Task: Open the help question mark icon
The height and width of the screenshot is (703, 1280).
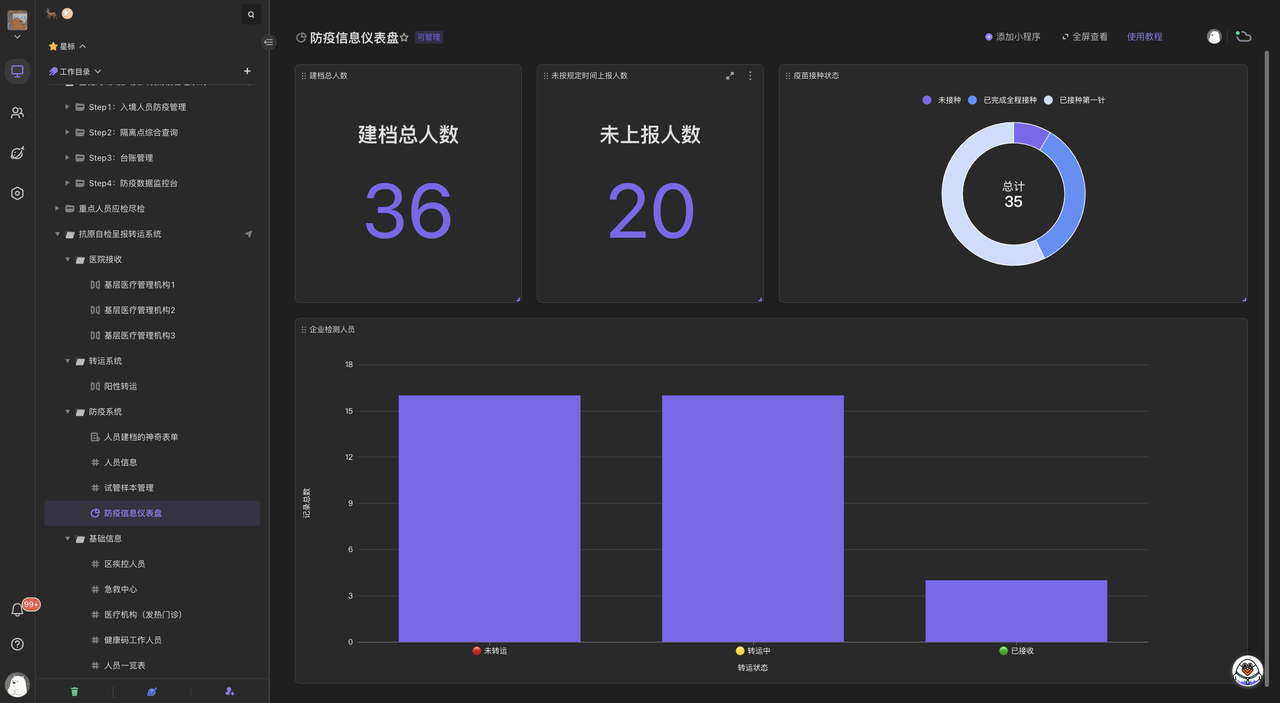Action: pyautogui.click(x=17, y=644)
